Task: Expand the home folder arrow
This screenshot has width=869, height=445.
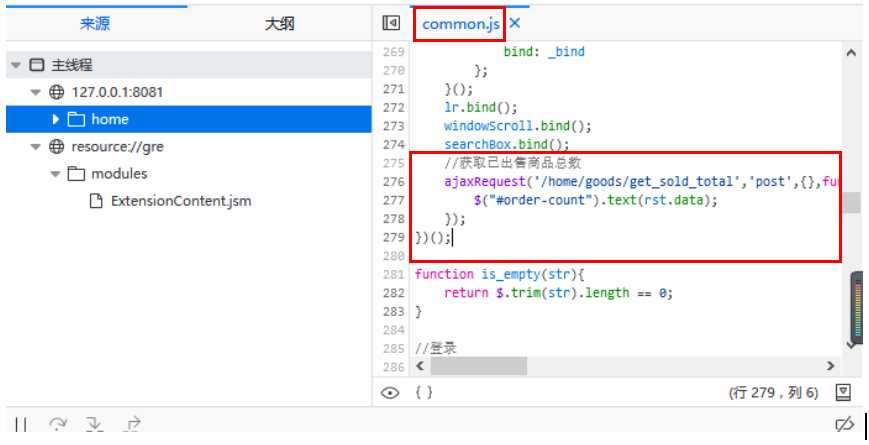Action: tap(55, 119)
